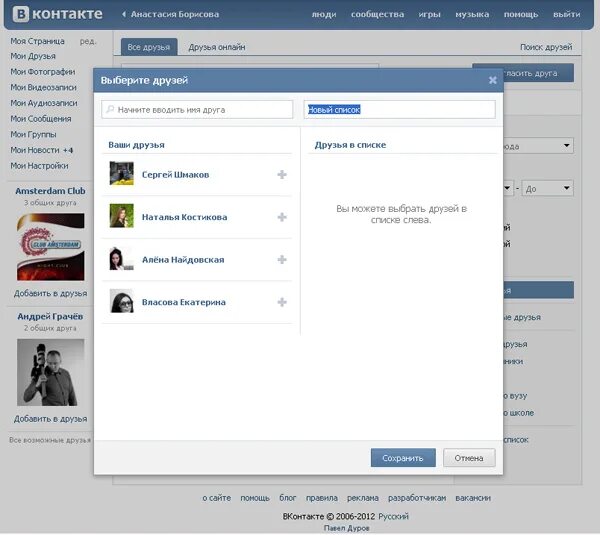Screen dimensions: 600x535
Task: Open люди in the top menu
Action: coord(324,15)
